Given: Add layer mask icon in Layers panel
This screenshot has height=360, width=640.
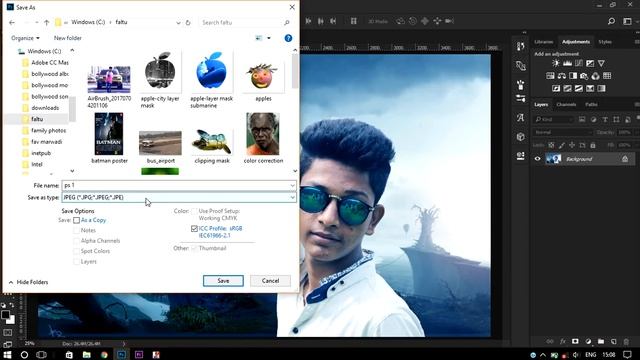Looking at the screenshot, I should pos(575,341).
